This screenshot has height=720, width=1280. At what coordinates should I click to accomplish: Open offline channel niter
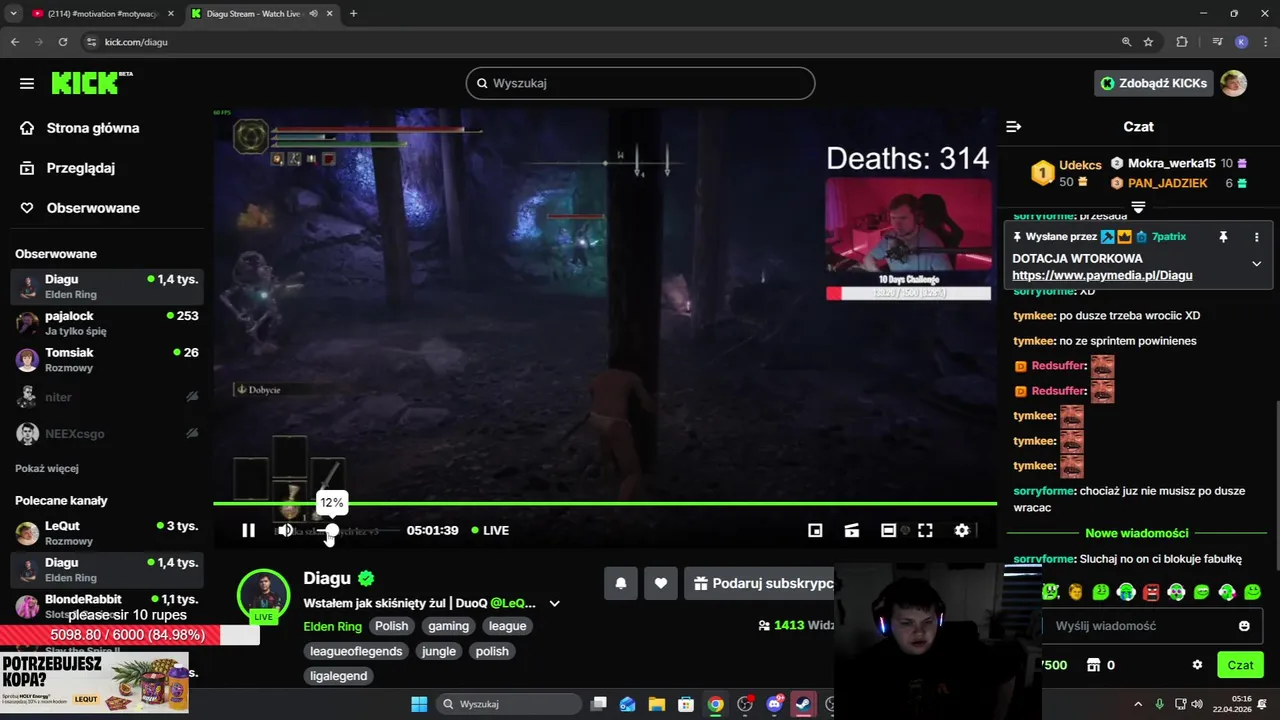106,397
